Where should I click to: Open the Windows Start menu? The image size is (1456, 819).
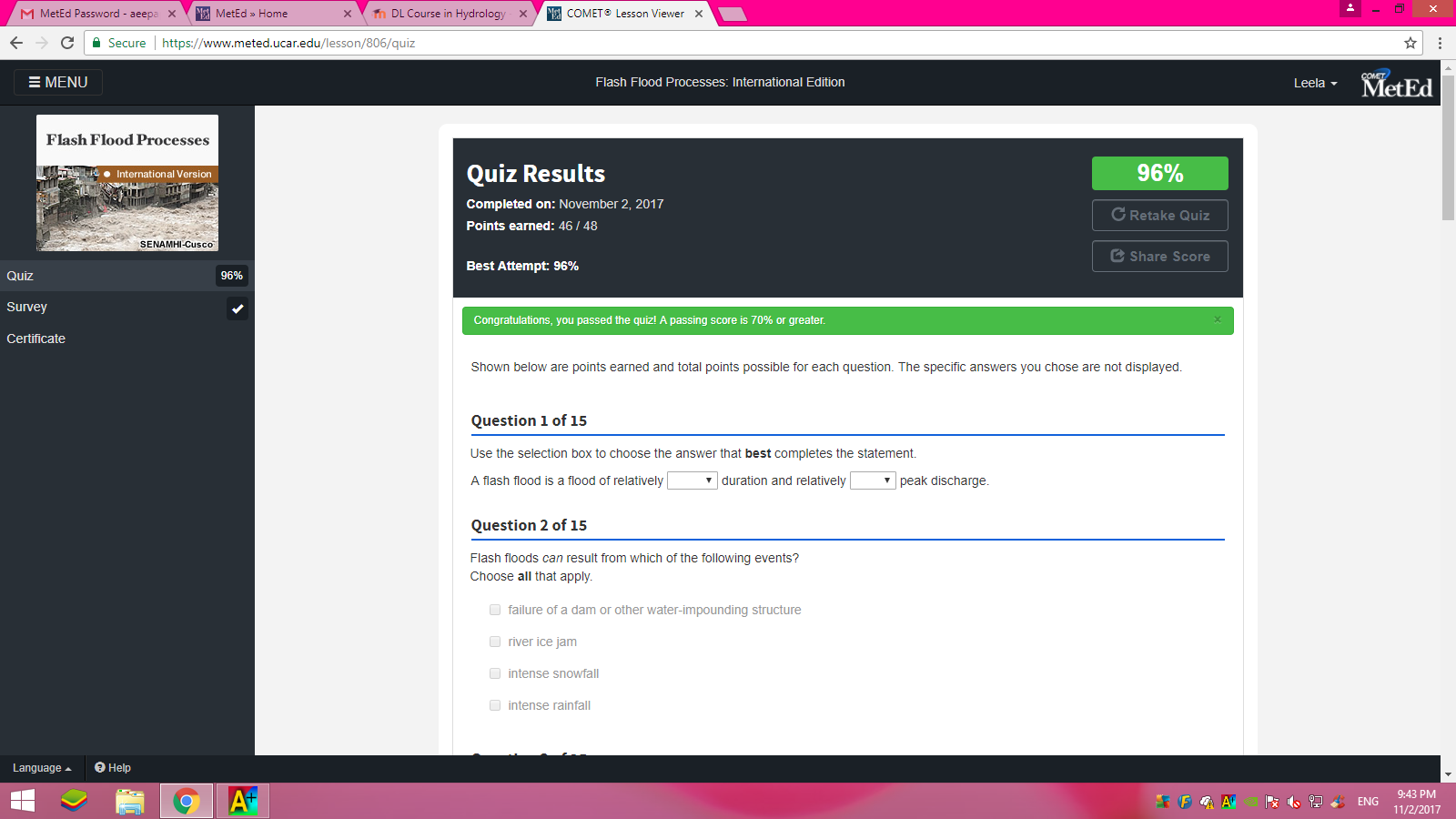23,801
